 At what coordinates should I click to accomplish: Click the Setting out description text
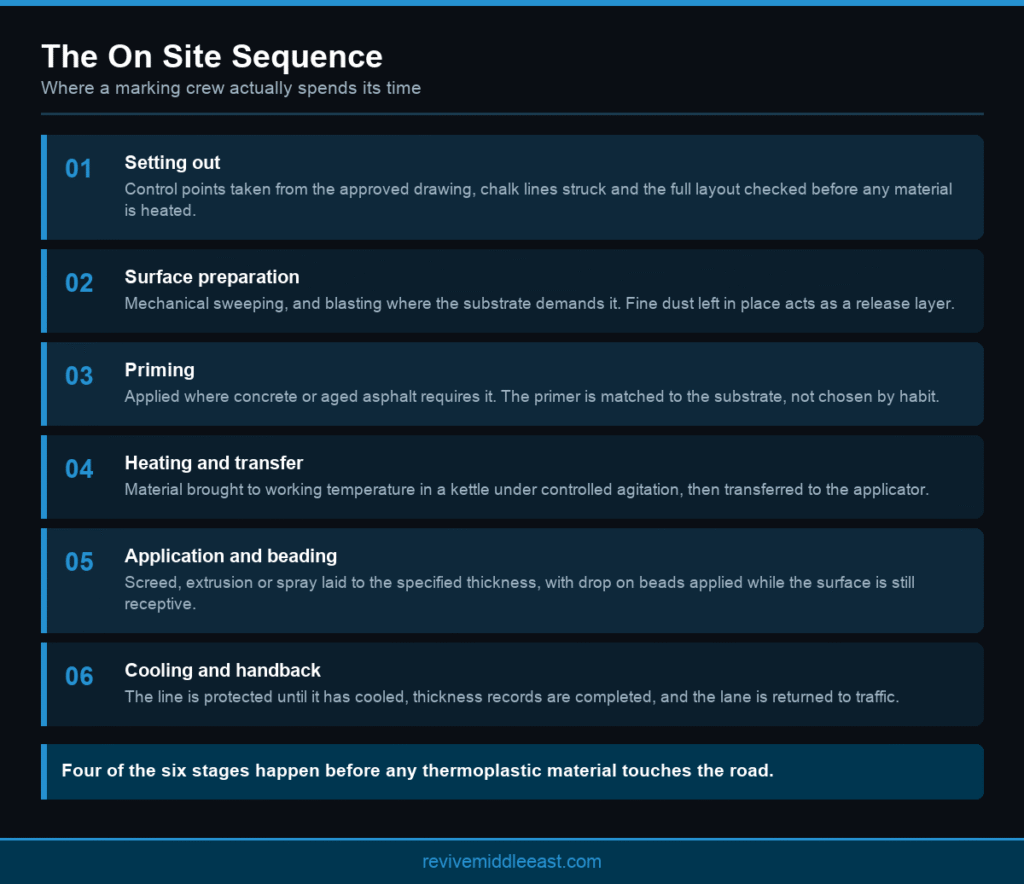pyautogui.click(x=538, y=200)
